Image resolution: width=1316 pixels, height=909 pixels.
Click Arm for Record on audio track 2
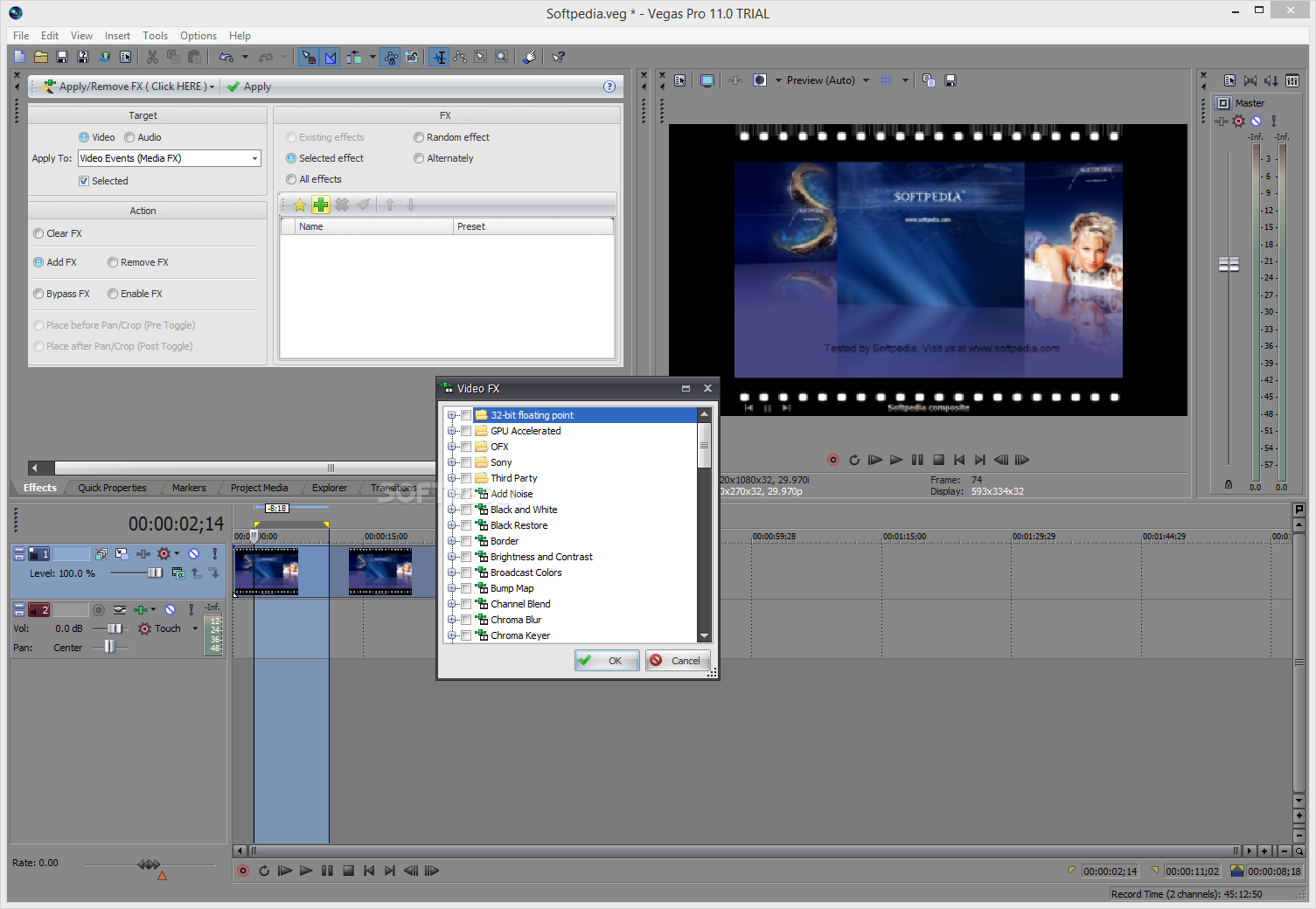click(99, 610)
